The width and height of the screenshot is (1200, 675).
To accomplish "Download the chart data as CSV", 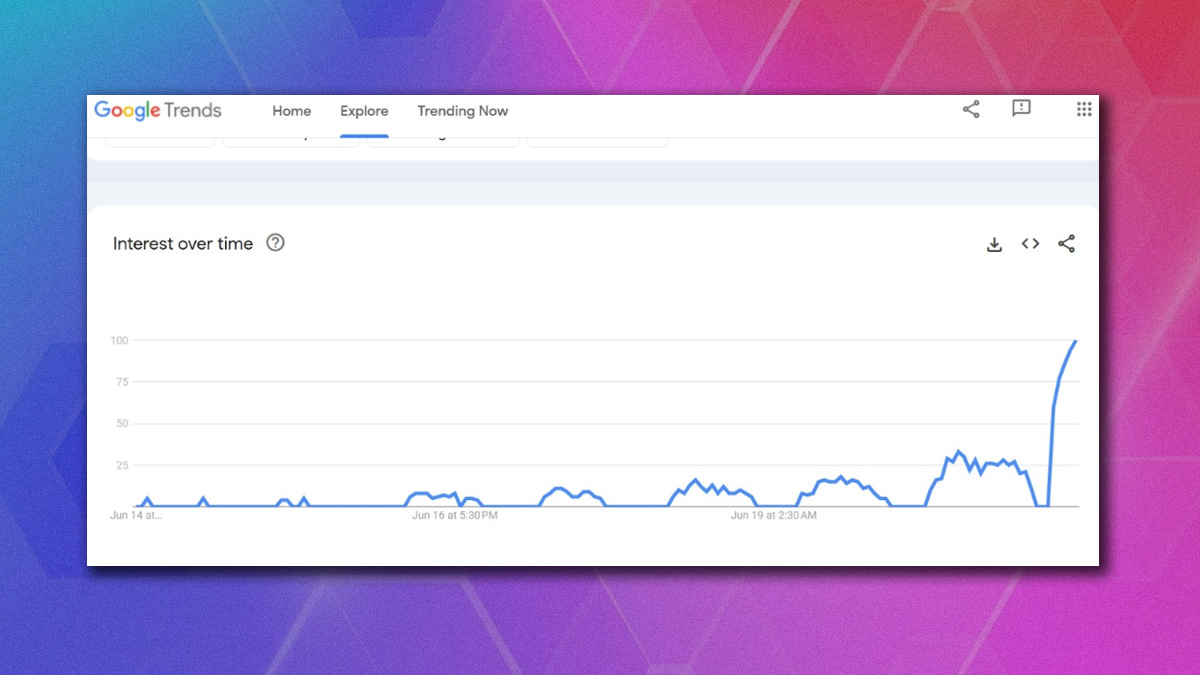I will tap(994, 243).
